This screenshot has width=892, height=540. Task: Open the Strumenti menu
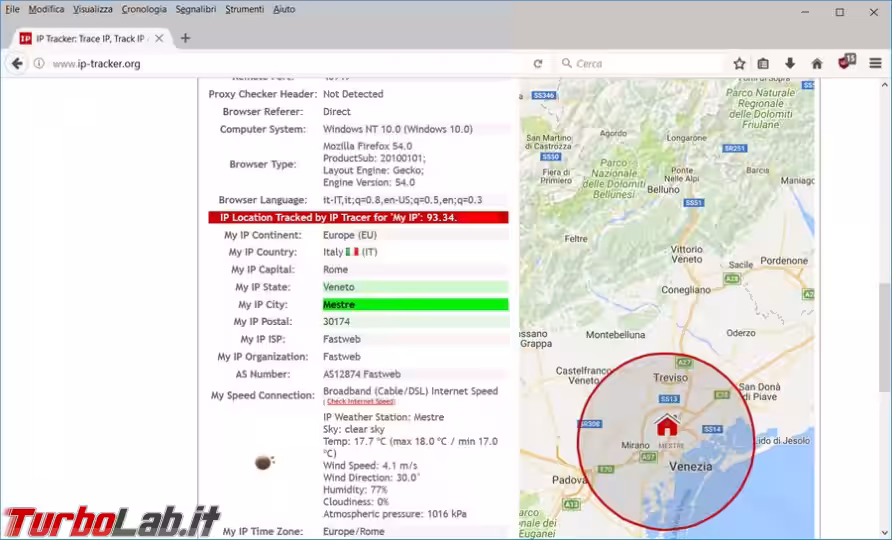tap(245, 9)
